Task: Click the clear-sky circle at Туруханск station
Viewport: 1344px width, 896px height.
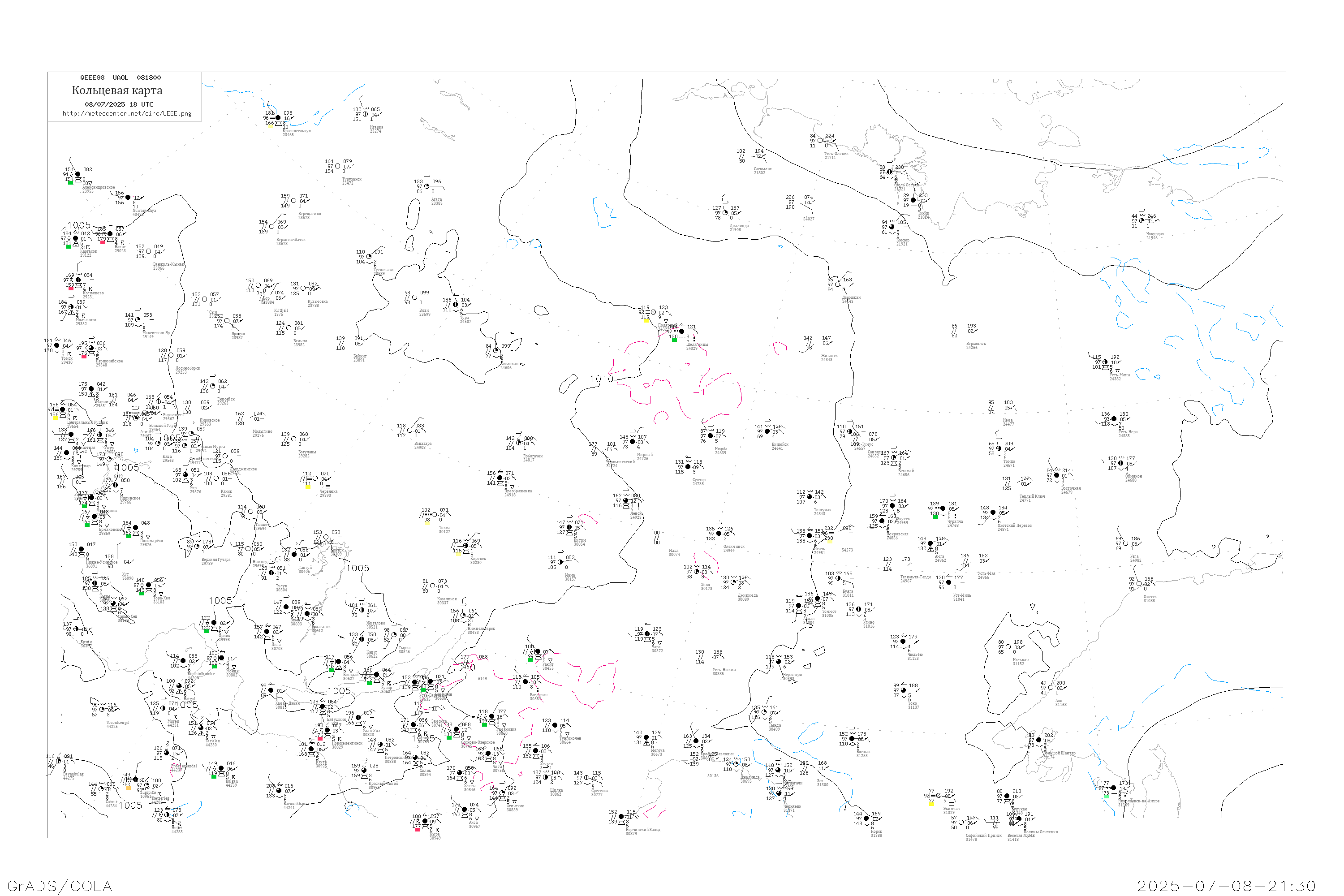Action: [x=338, y=166]
